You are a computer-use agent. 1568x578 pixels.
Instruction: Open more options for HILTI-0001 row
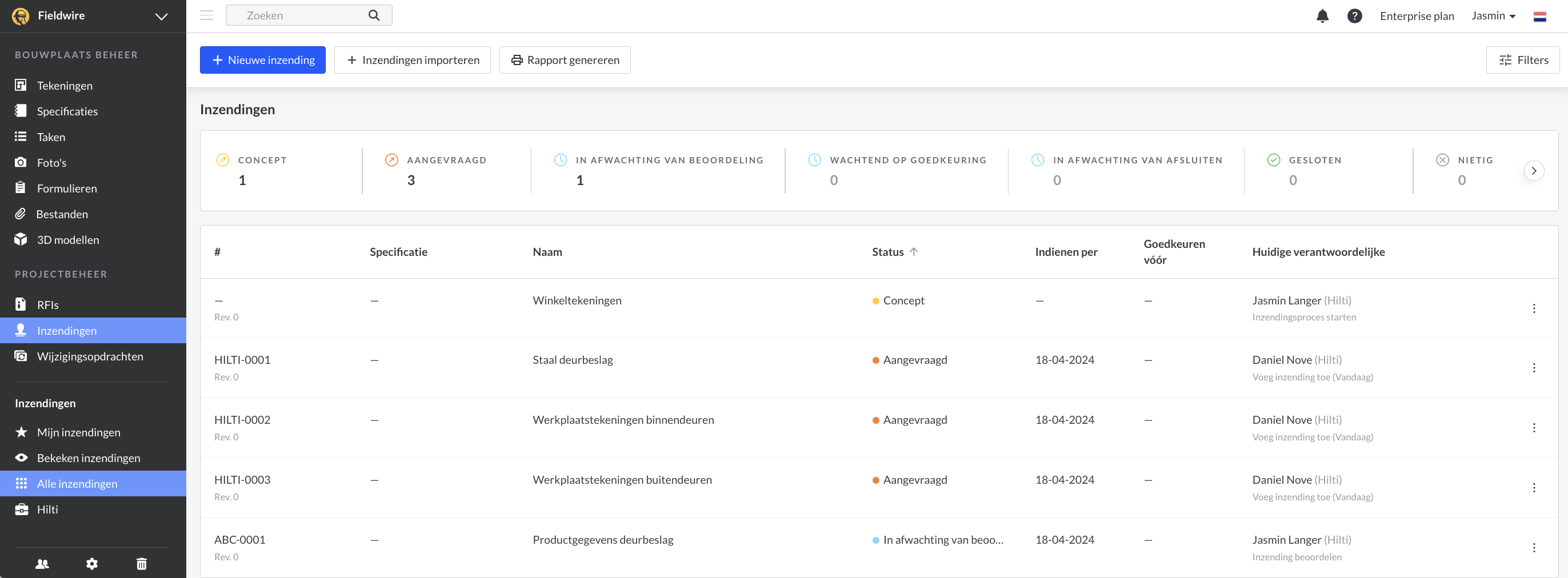(x=1534, y=368)
